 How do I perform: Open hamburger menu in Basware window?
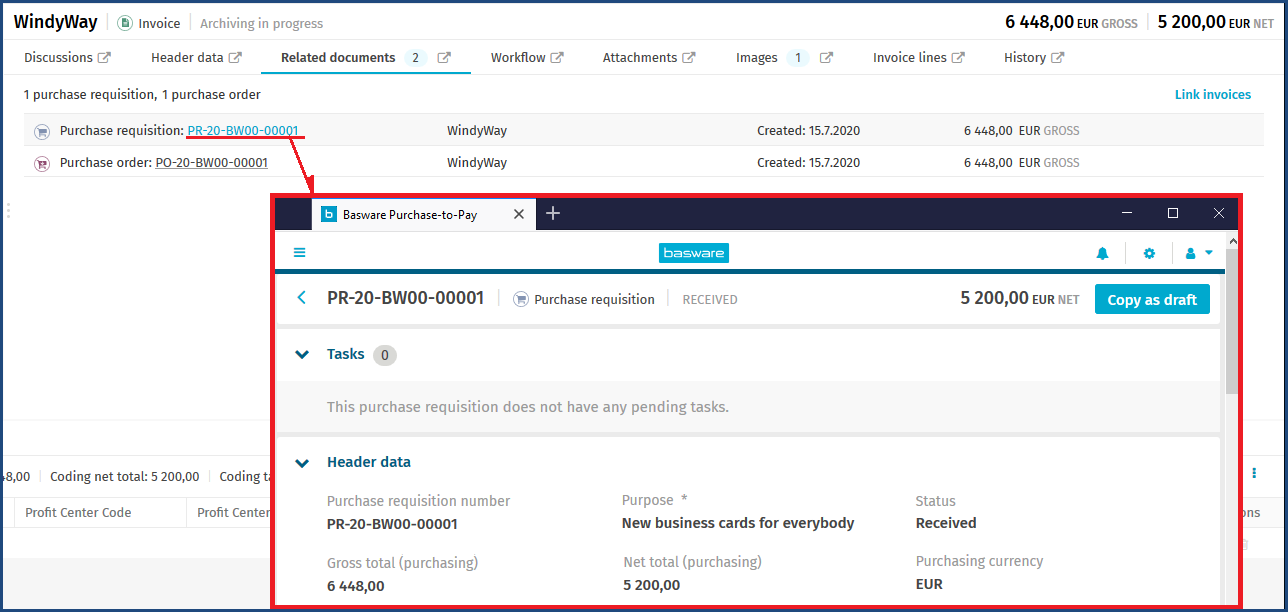tap(299, 253)
